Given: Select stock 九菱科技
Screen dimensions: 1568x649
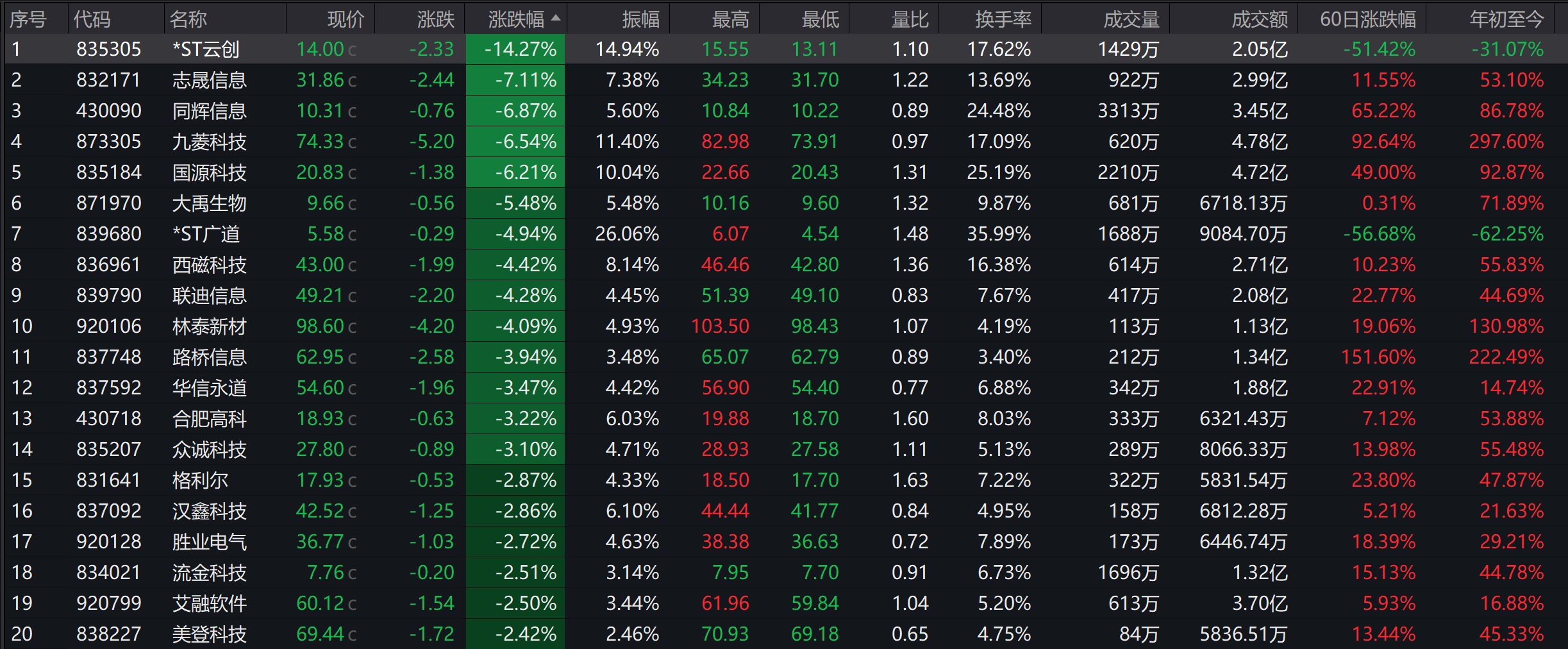Looking at the screenshot, I should (210, 142).
